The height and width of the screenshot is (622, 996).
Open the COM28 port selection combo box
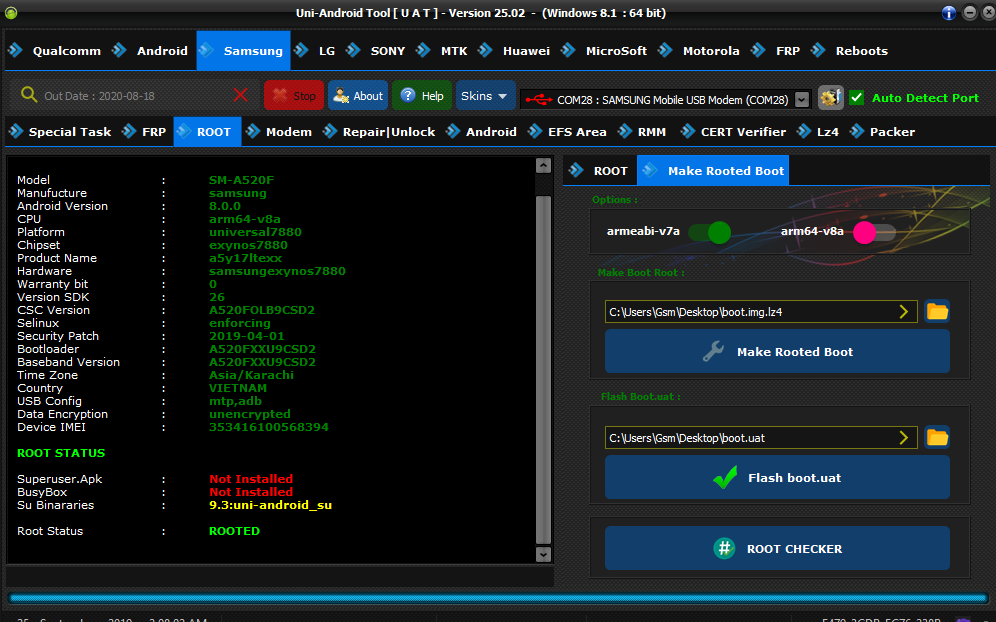665,100
